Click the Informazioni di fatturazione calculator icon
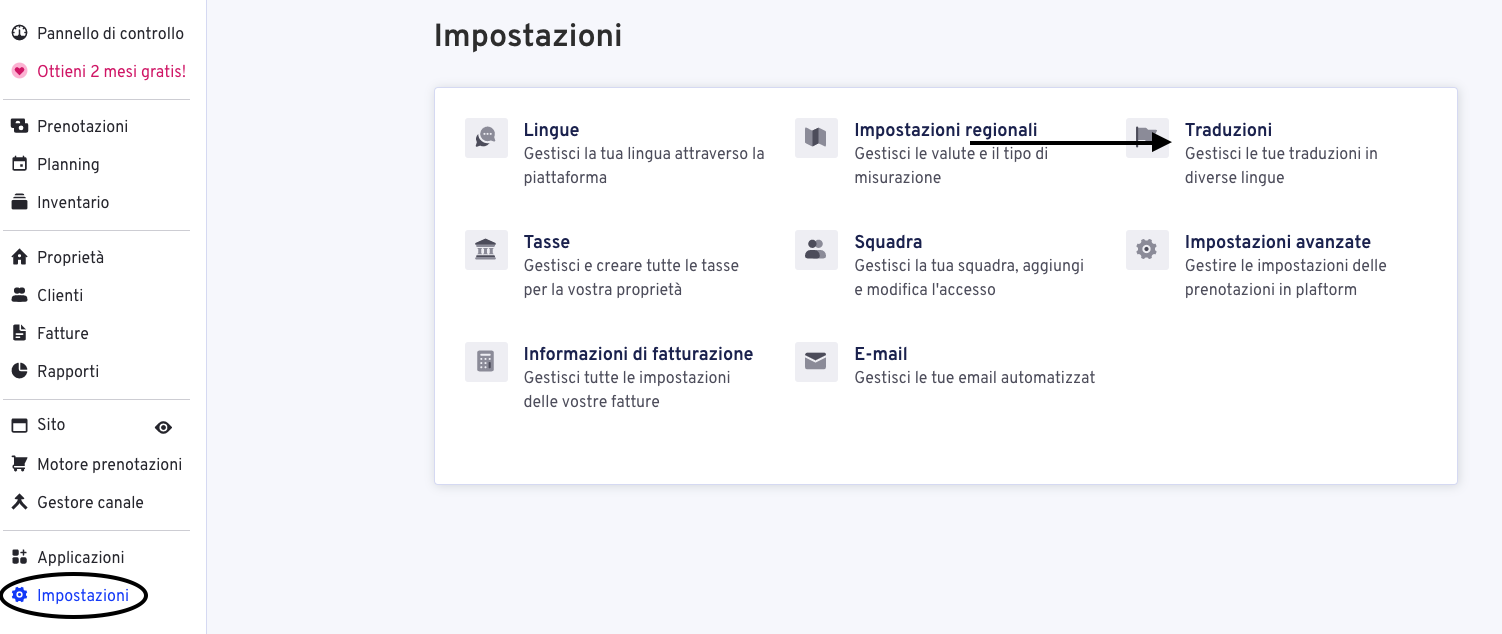Image resolution: width=1502 pixels, height=634 pixels. 486,362
